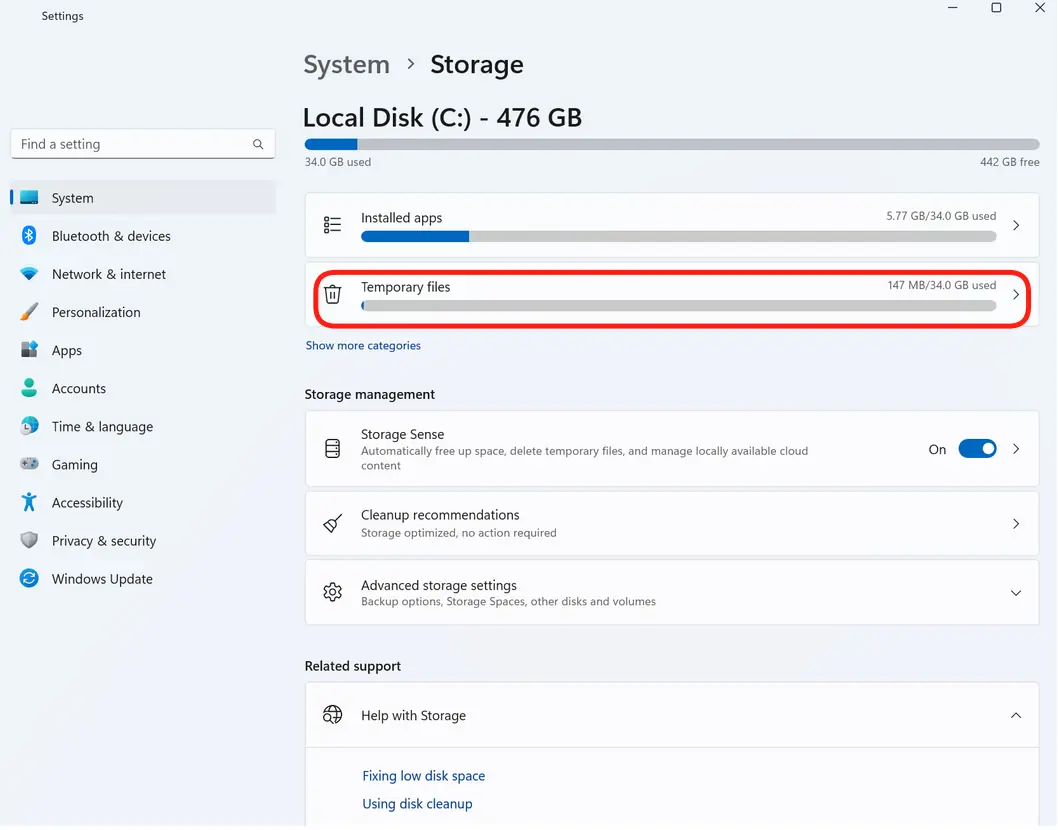Click the Accounts person icon
The height and width of the screenshot is (830, 1058).
tap(29, 388)
